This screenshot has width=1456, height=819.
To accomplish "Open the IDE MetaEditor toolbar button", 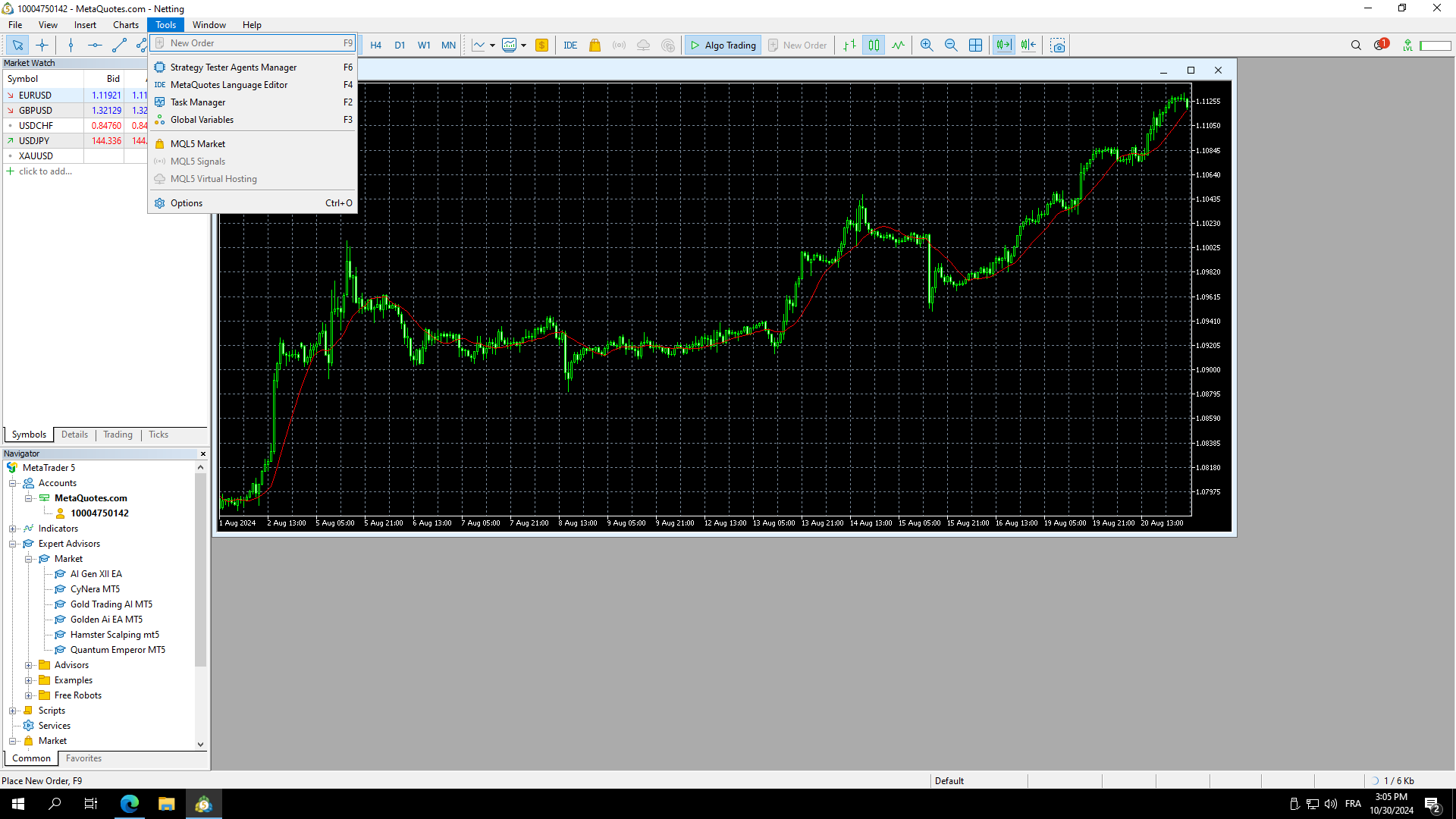I will tap(570, 45).
